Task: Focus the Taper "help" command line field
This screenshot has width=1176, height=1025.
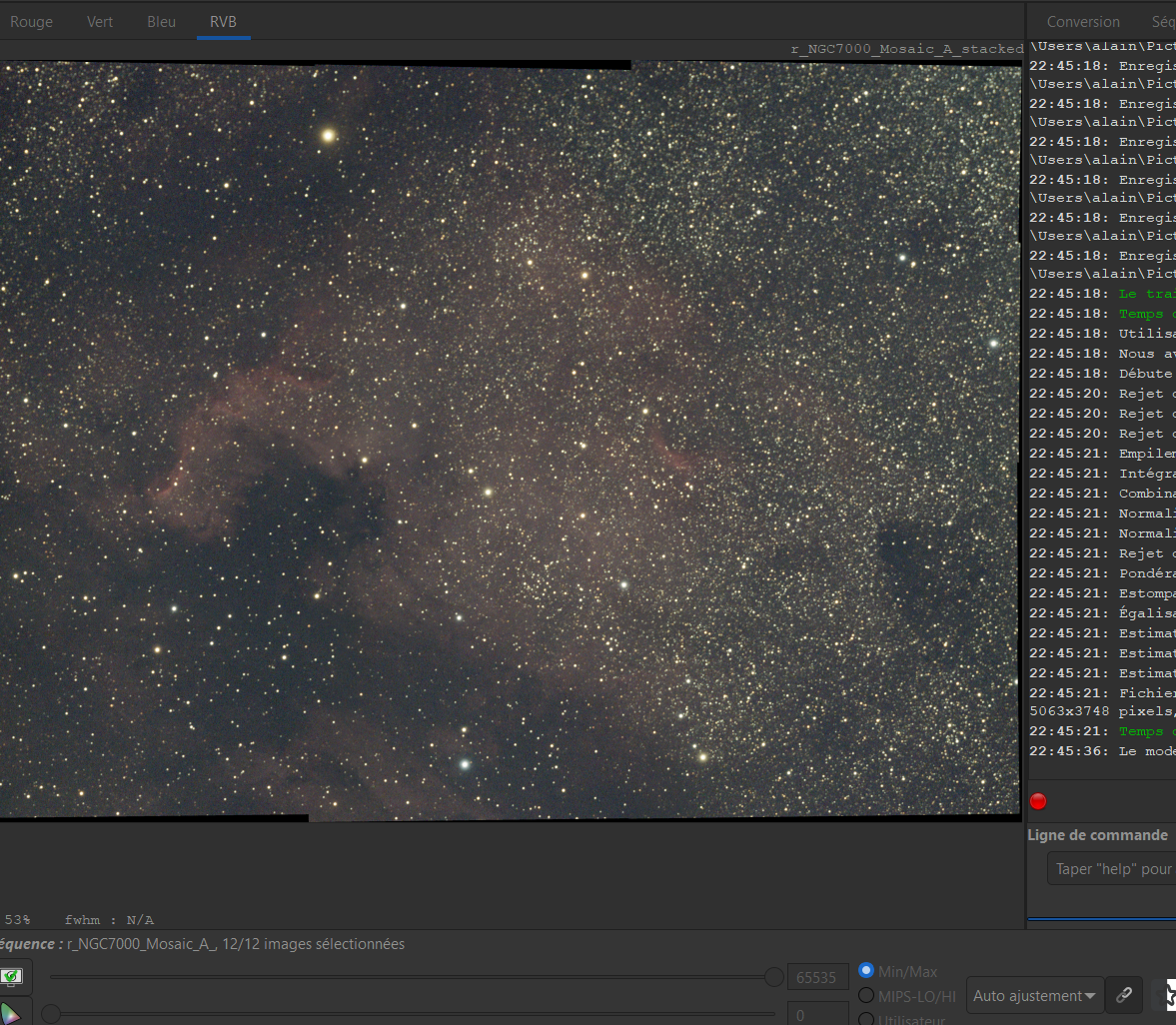Action: (x=1111, y=868)
